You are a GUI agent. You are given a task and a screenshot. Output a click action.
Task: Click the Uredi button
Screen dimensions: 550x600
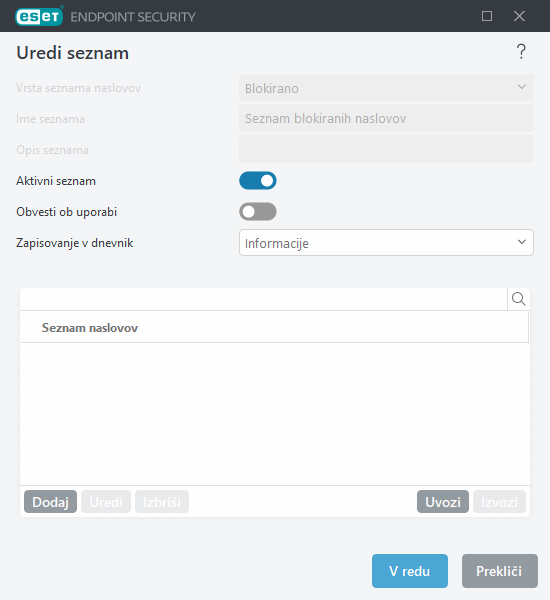[106, 502]
